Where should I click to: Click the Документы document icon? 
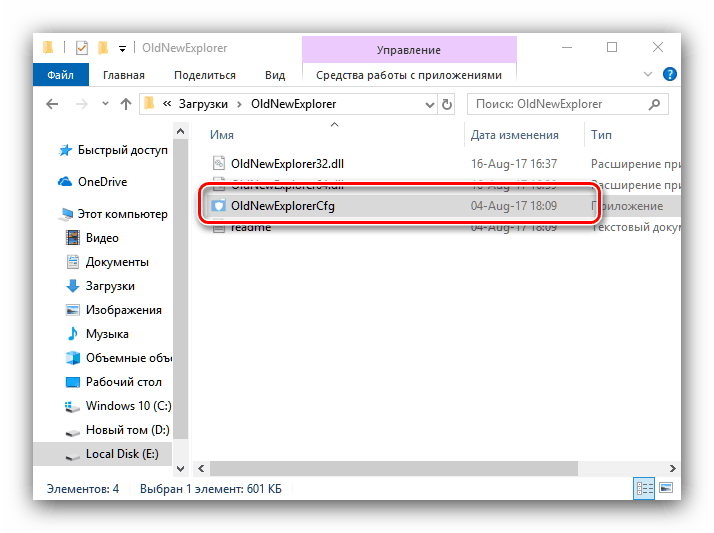coord(73,261)
